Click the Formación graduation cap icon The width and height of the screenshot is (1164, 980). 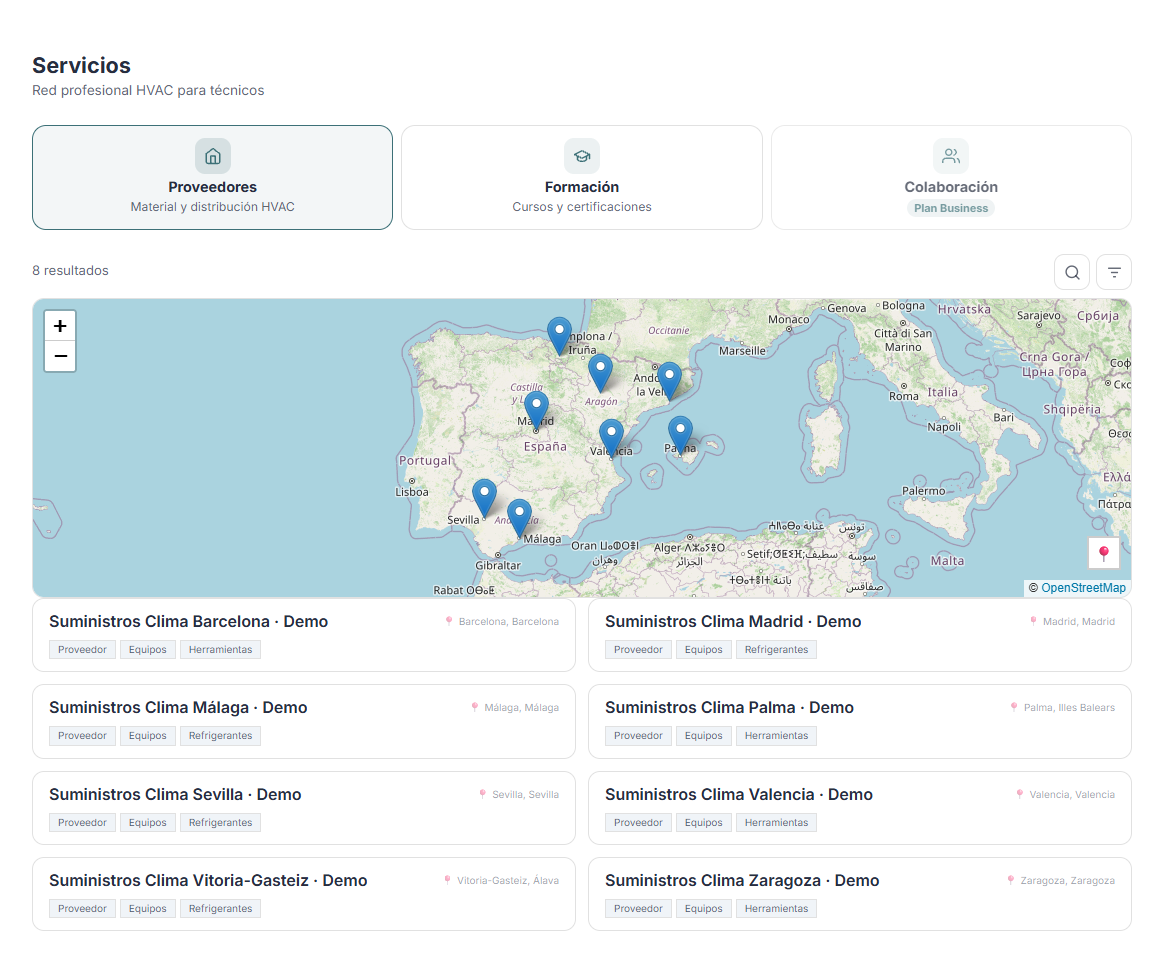tap(582, 156)
